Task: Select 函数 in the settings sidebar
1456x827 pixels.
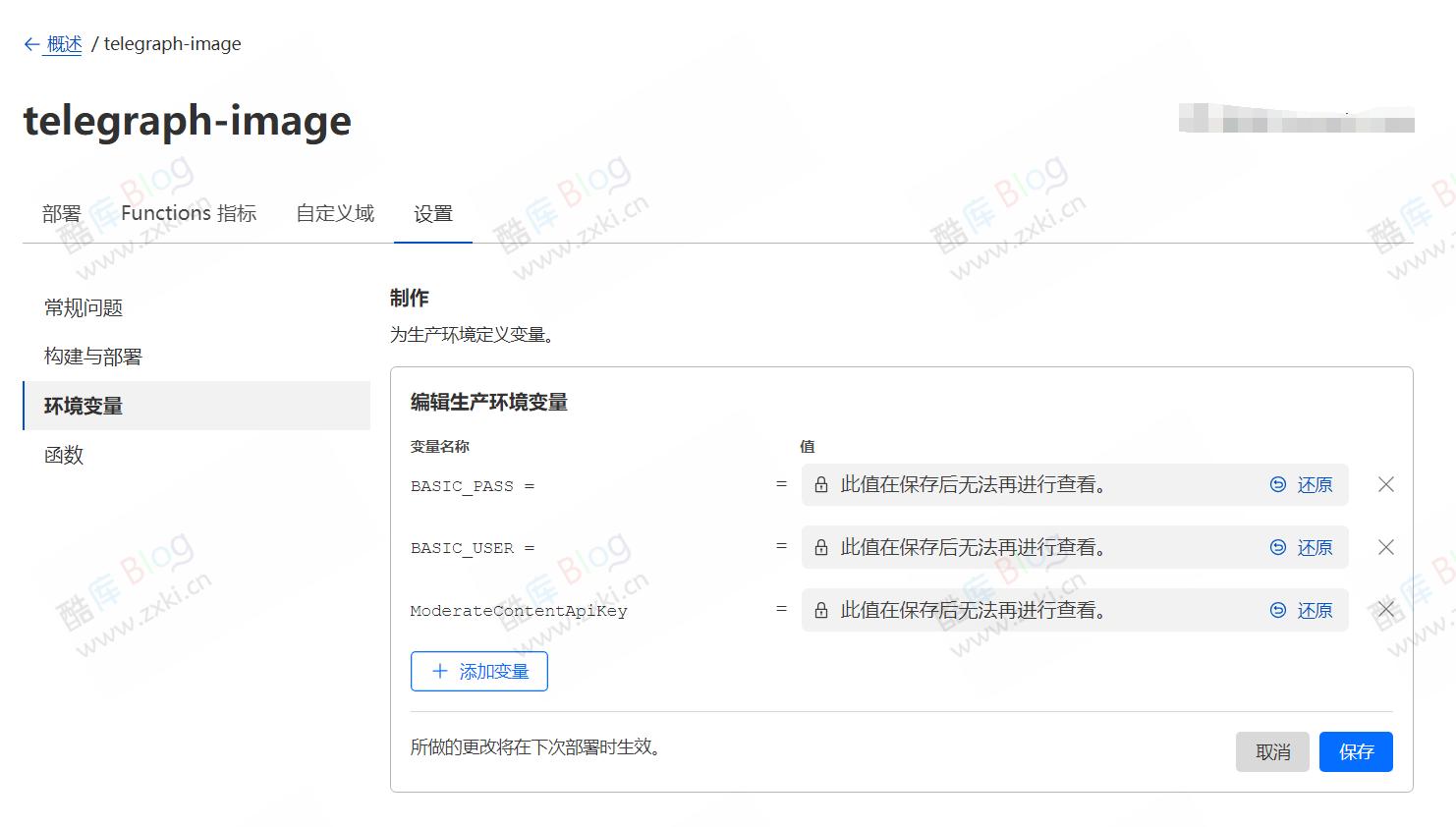Action: (63, 455)
